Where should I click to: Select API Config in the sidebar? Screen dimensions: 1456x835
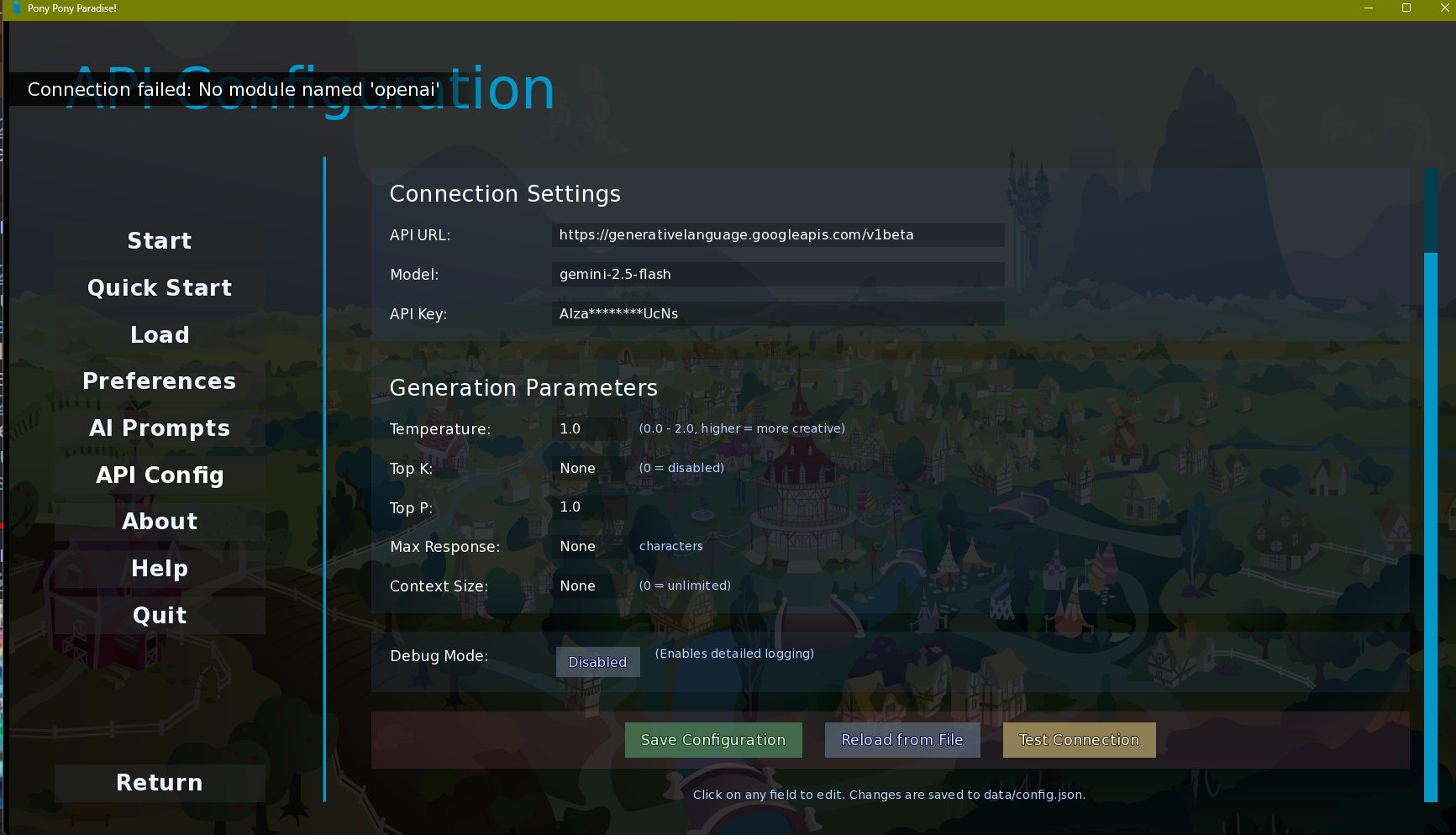[160, 475]
